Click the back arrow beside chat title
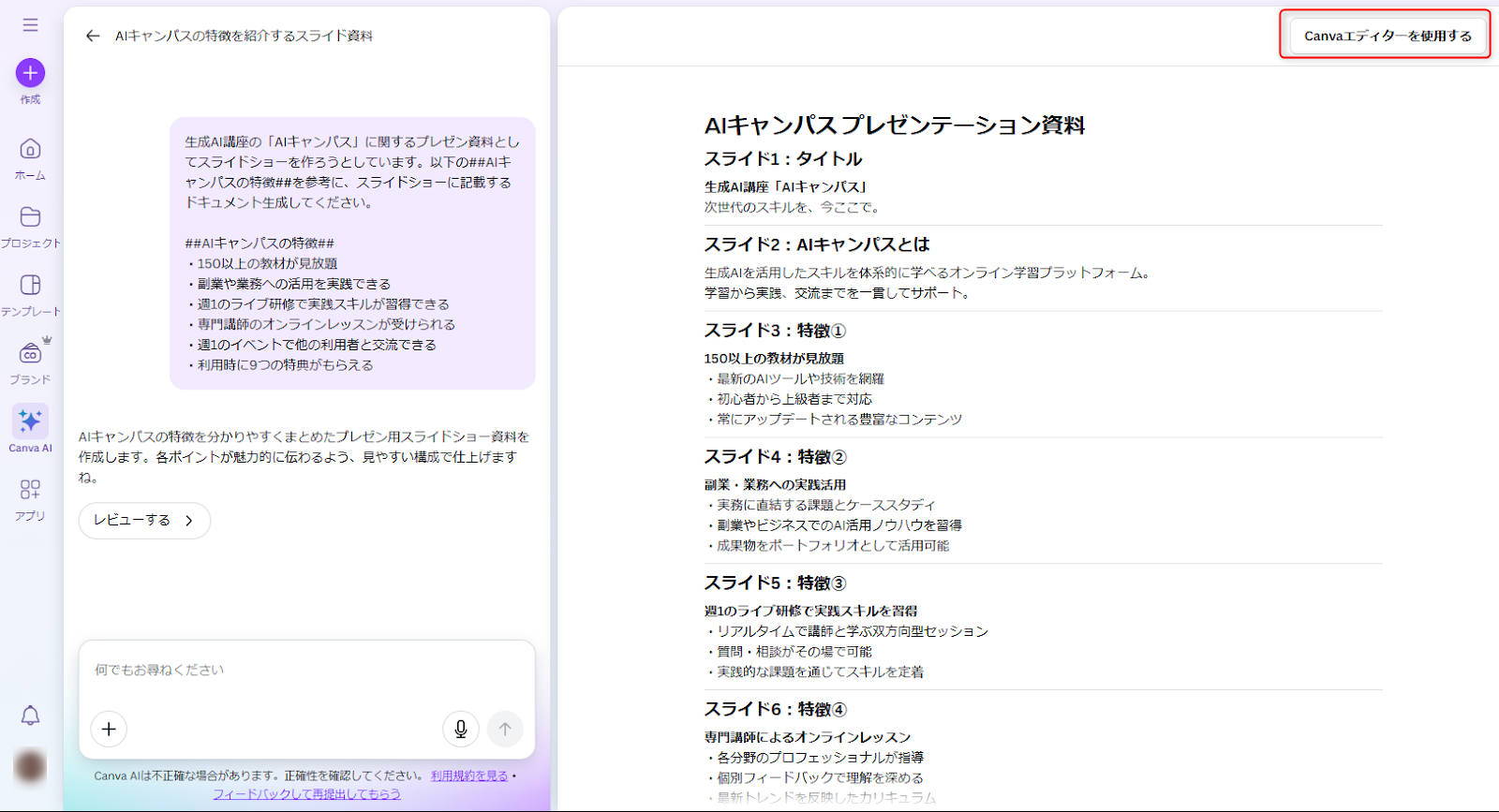 [92, 36]
